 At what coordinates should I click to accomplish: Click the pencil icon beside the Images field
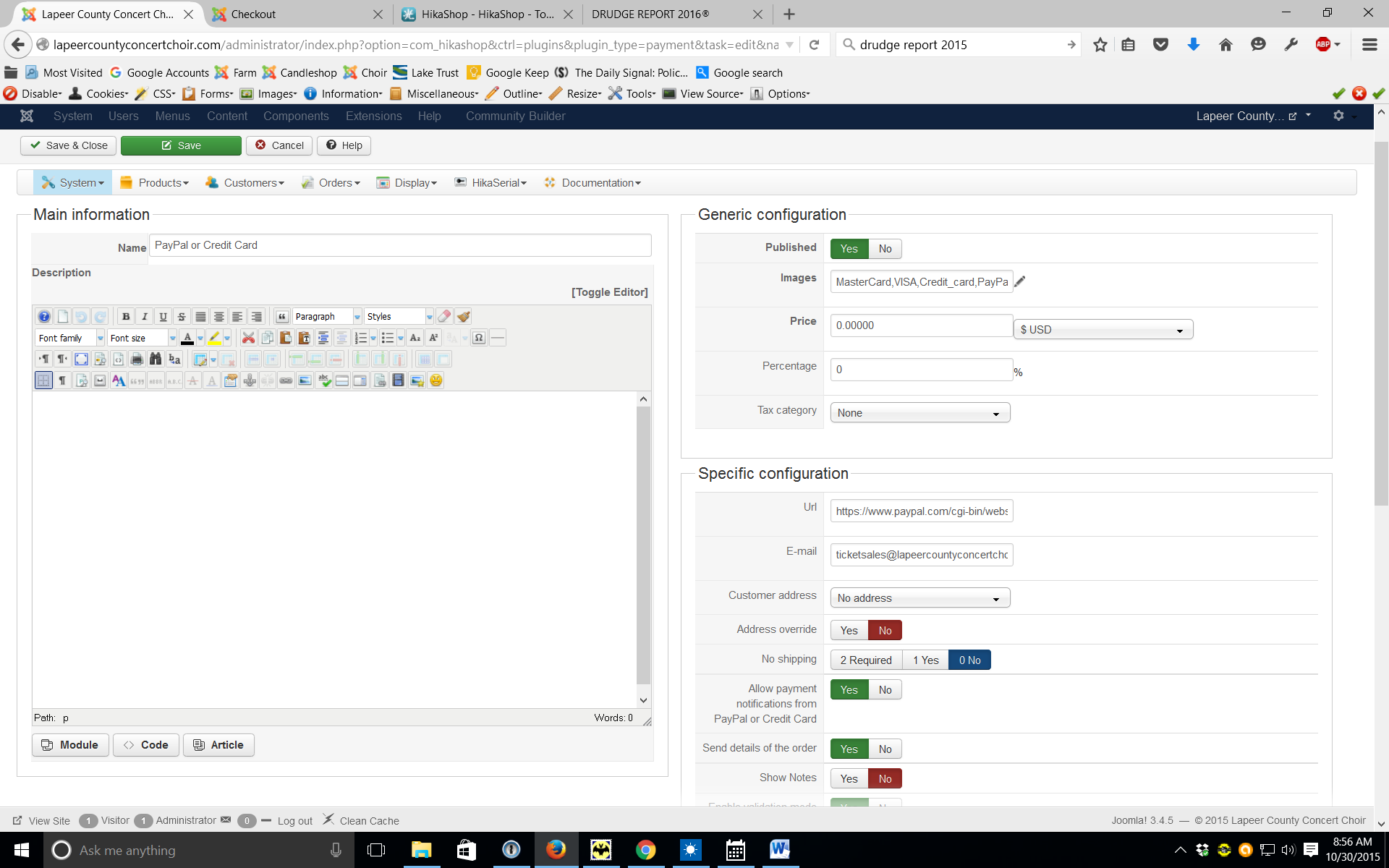(1020, 282)
